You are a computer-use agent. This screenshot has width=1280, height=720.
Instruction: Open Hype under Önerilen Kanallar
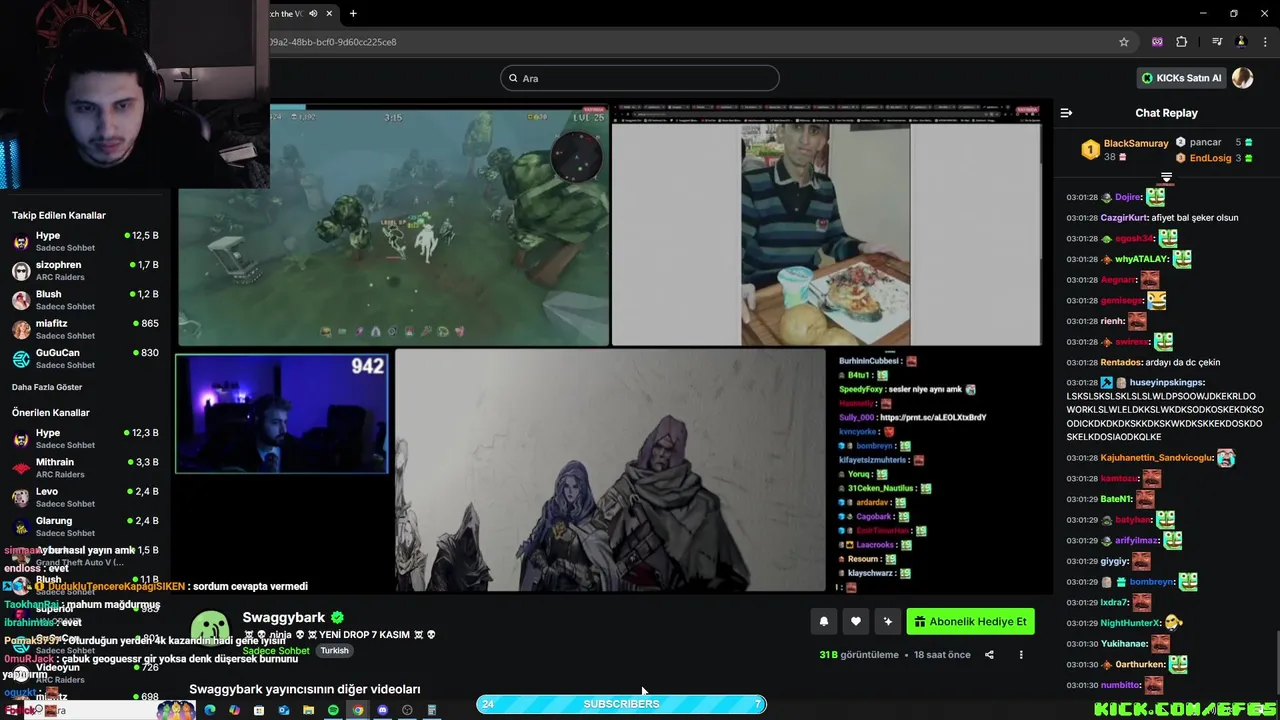[x=85, y=438]
